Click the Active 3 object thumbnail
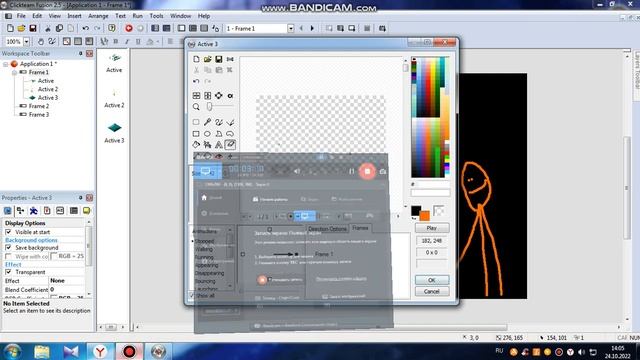This screenshot has height=360, width=640. tap(114, 128)
